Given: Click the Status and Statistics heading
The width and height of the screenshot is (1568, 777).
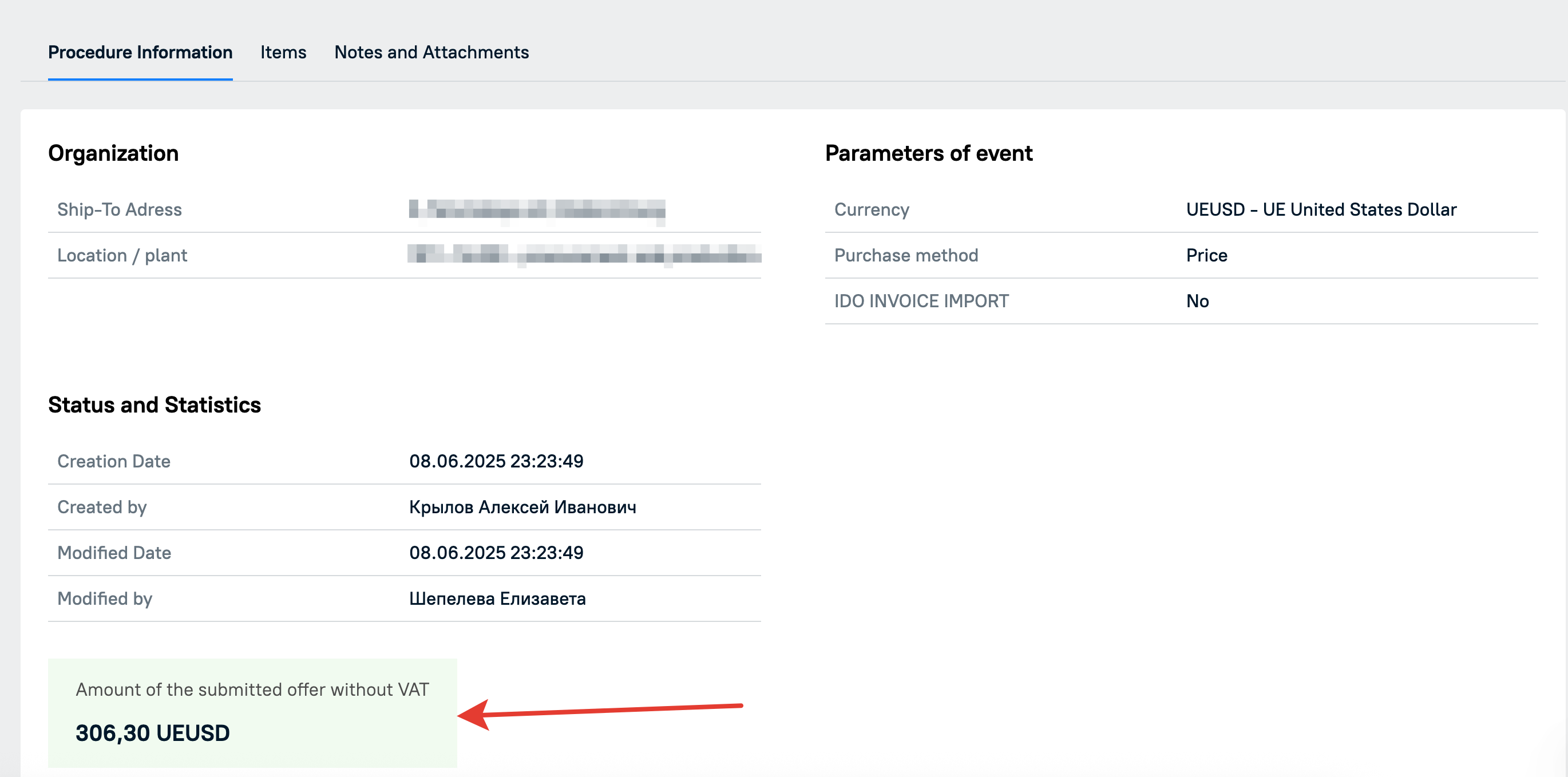Looking at the screenshot, I should pyautogui.click(x=155, y=405).
